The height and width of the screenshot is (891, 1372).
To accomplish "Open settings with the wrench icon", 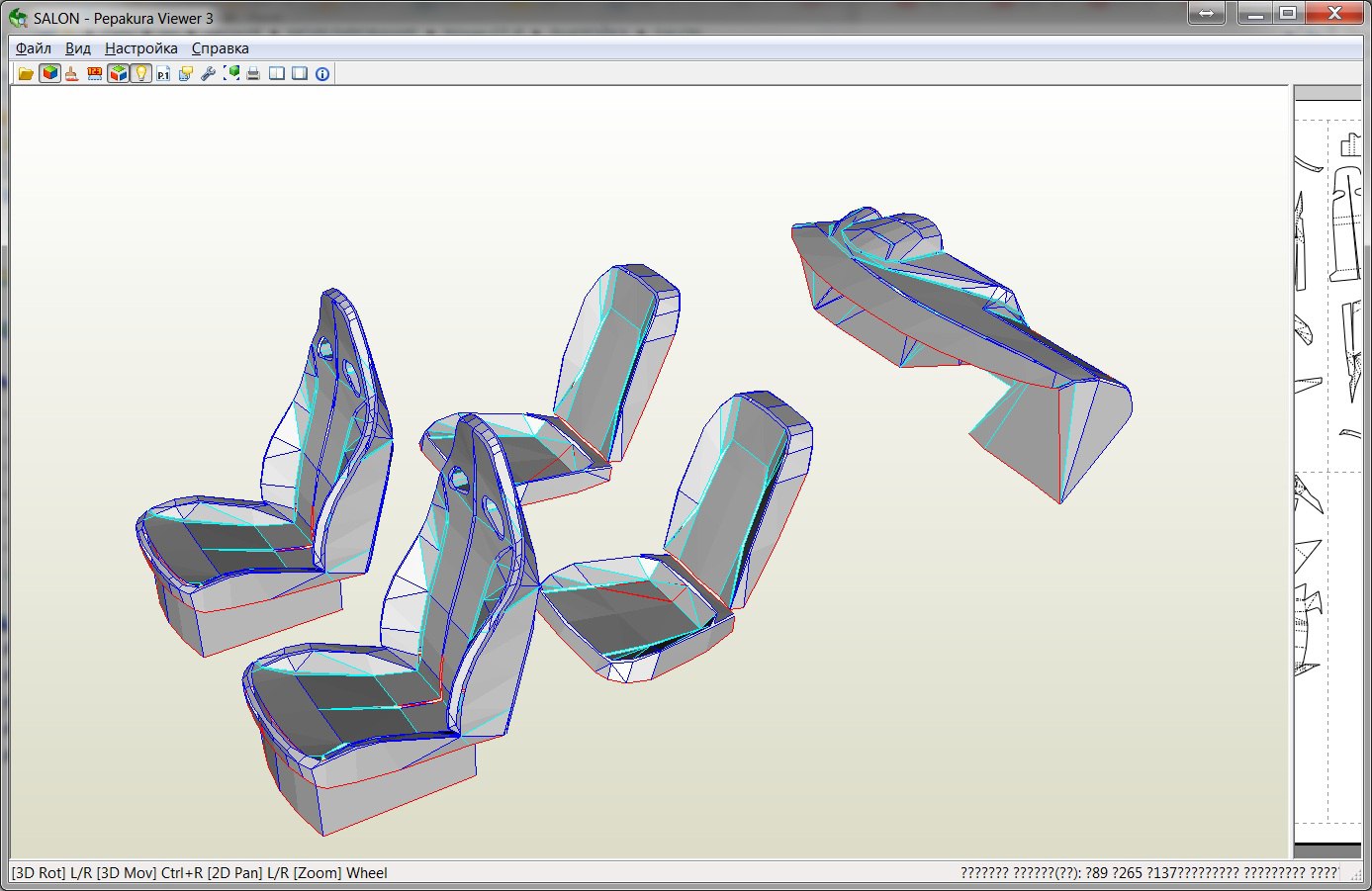I will point(208,74).
